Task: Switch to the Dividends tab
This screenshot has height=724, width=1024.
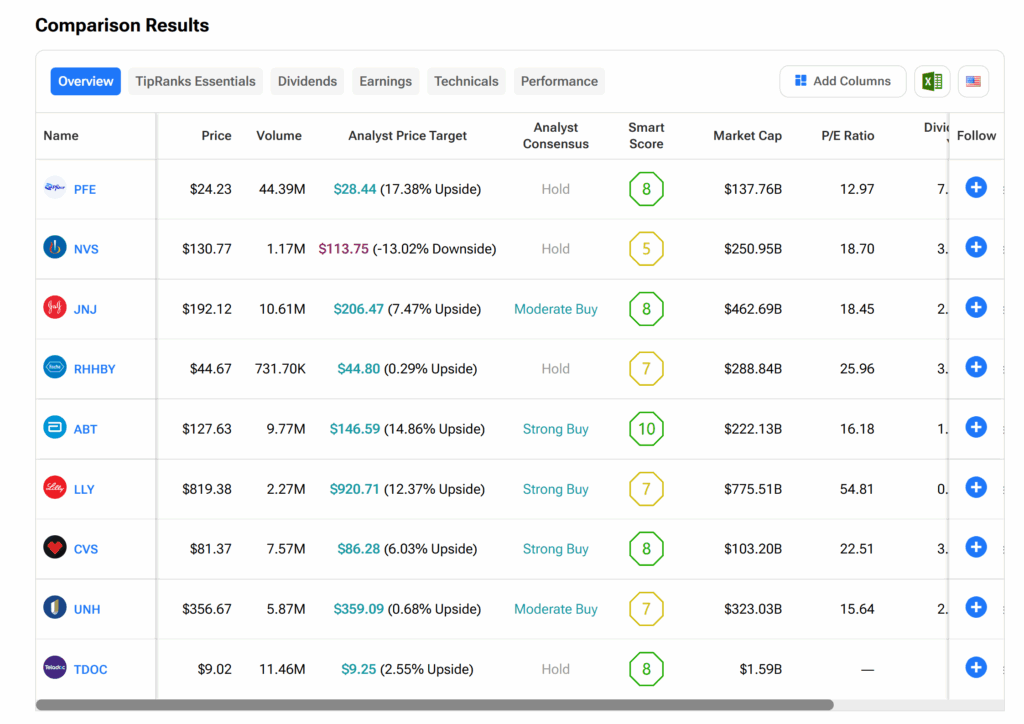Action: pos(307,82)
